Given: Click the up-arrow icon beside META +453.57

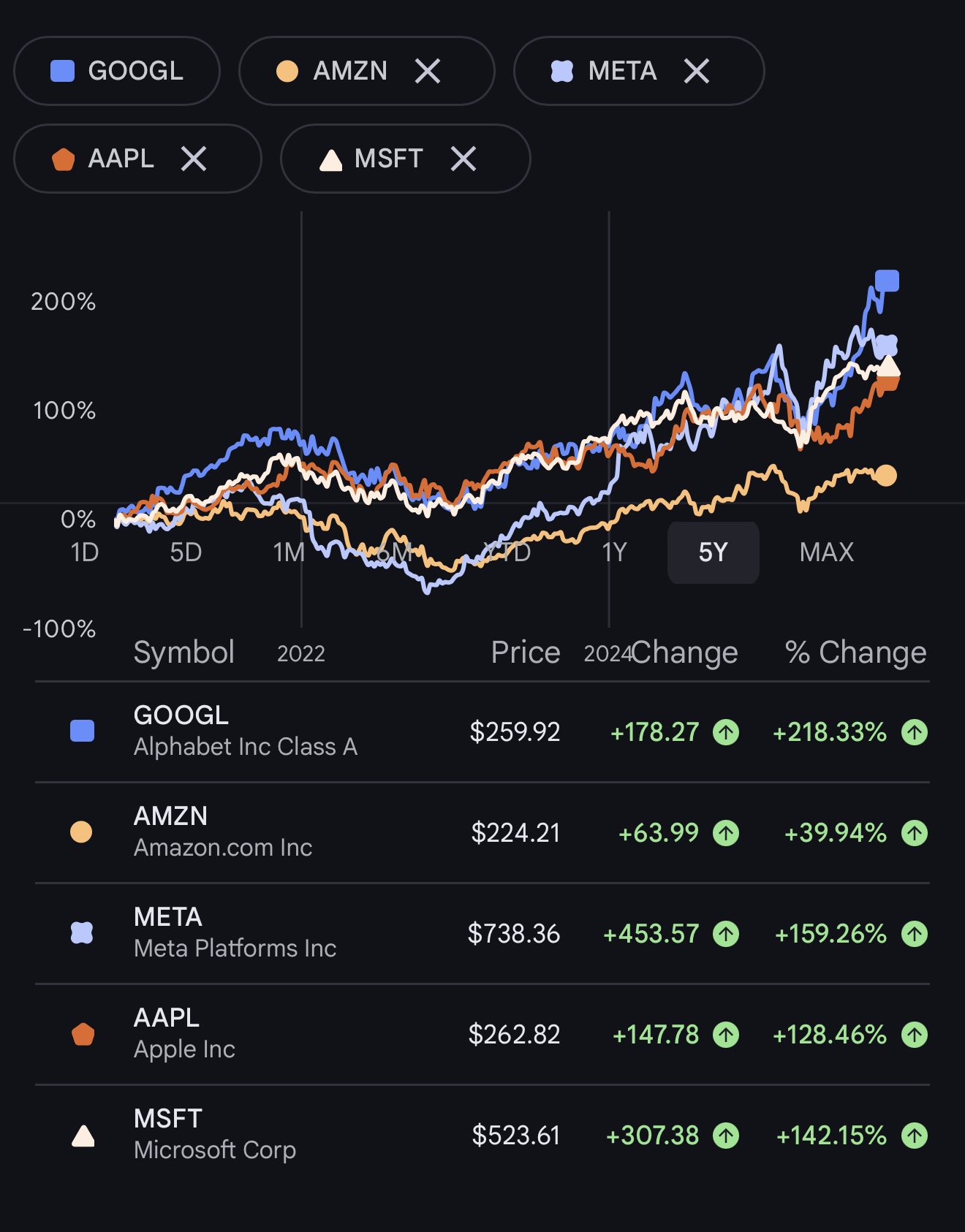Looking at the screenshot, I should point(726,933).
